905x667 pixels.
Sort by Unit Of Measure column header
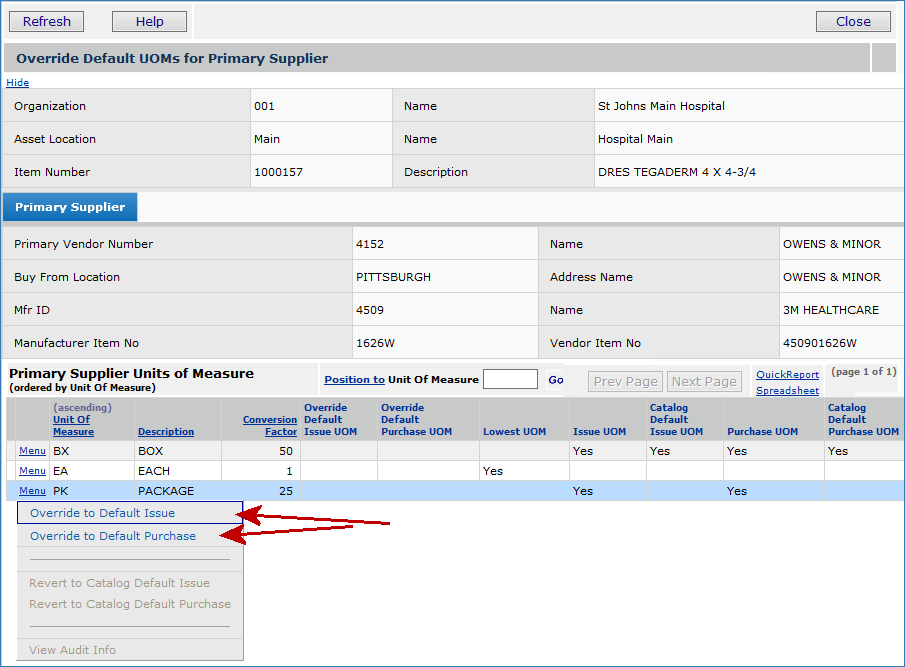click(73, 425)
